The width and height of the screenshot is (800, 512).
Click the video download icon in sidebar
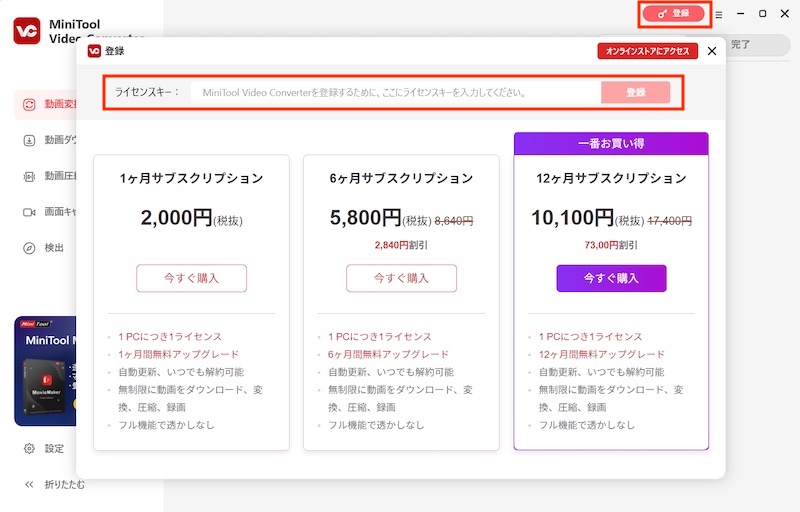tap(29, 140)
